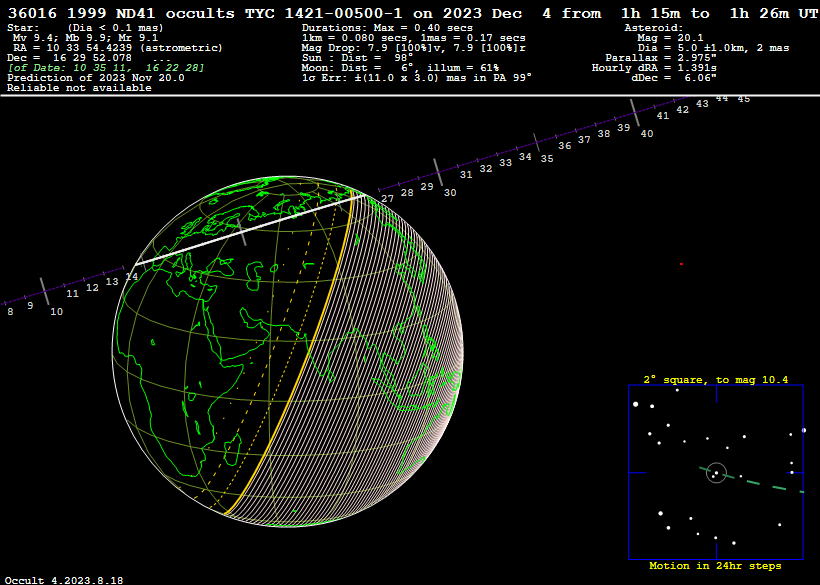Select minute label 28 on the path
Viewport: 820px width, 585px height.
[407, 193]
